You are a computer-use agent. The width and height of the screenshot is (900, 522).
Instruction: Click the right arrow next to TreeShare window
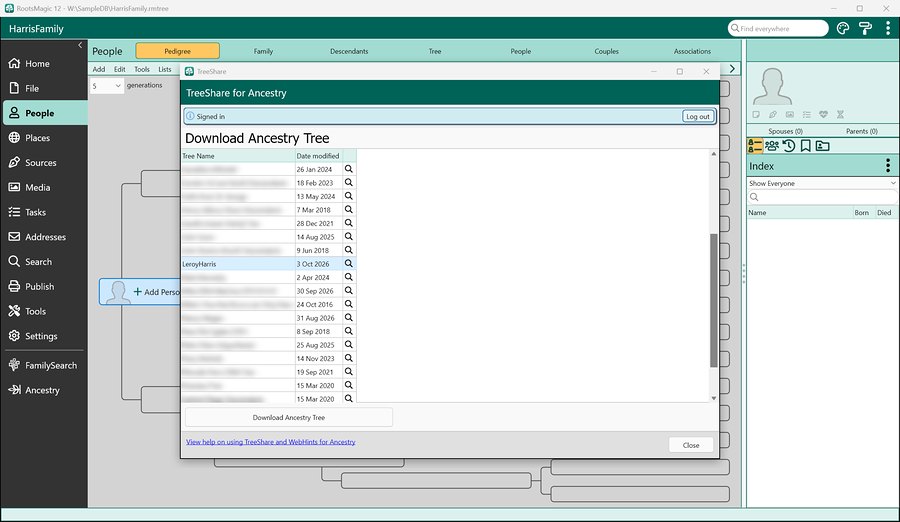point(732,68)
